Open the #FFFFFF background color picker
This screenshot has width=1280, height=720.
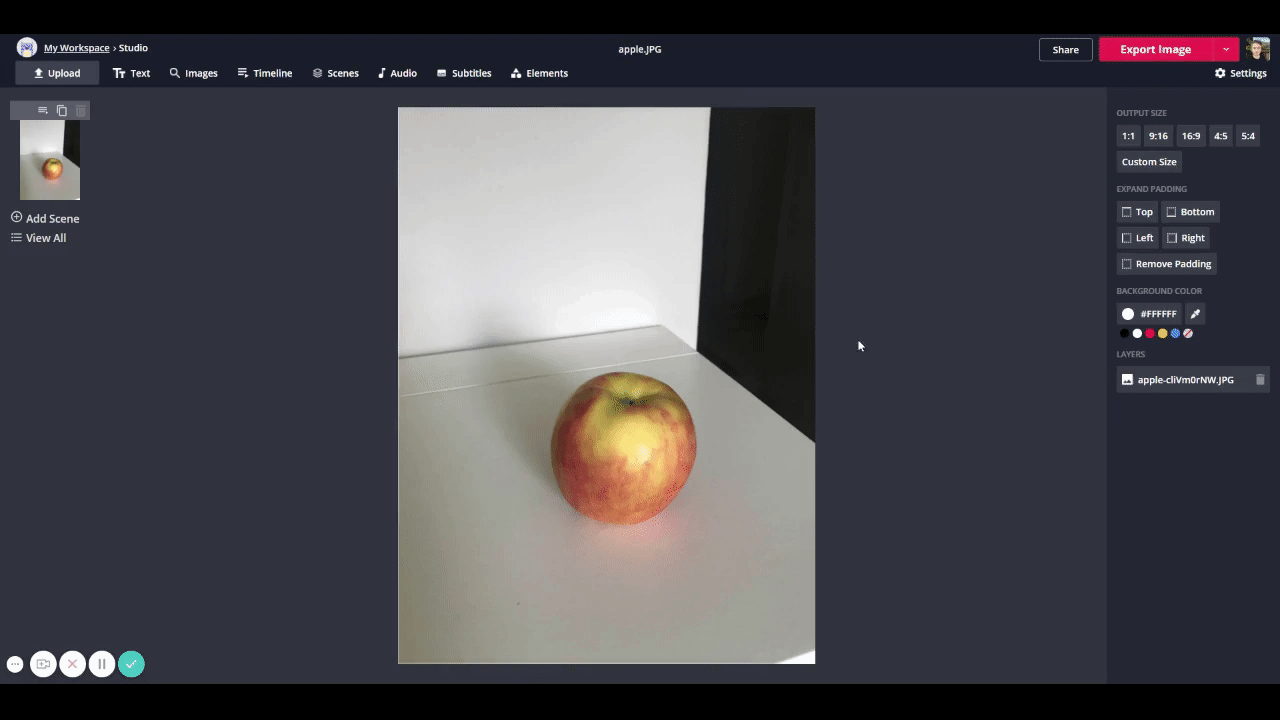pyautogui.click(x=1149, y=314)
